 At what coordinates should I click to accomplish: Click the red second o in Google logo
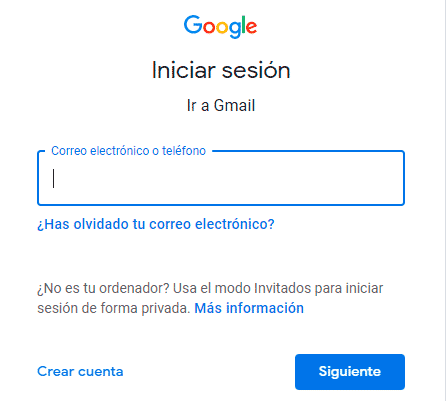click(209, 27)
